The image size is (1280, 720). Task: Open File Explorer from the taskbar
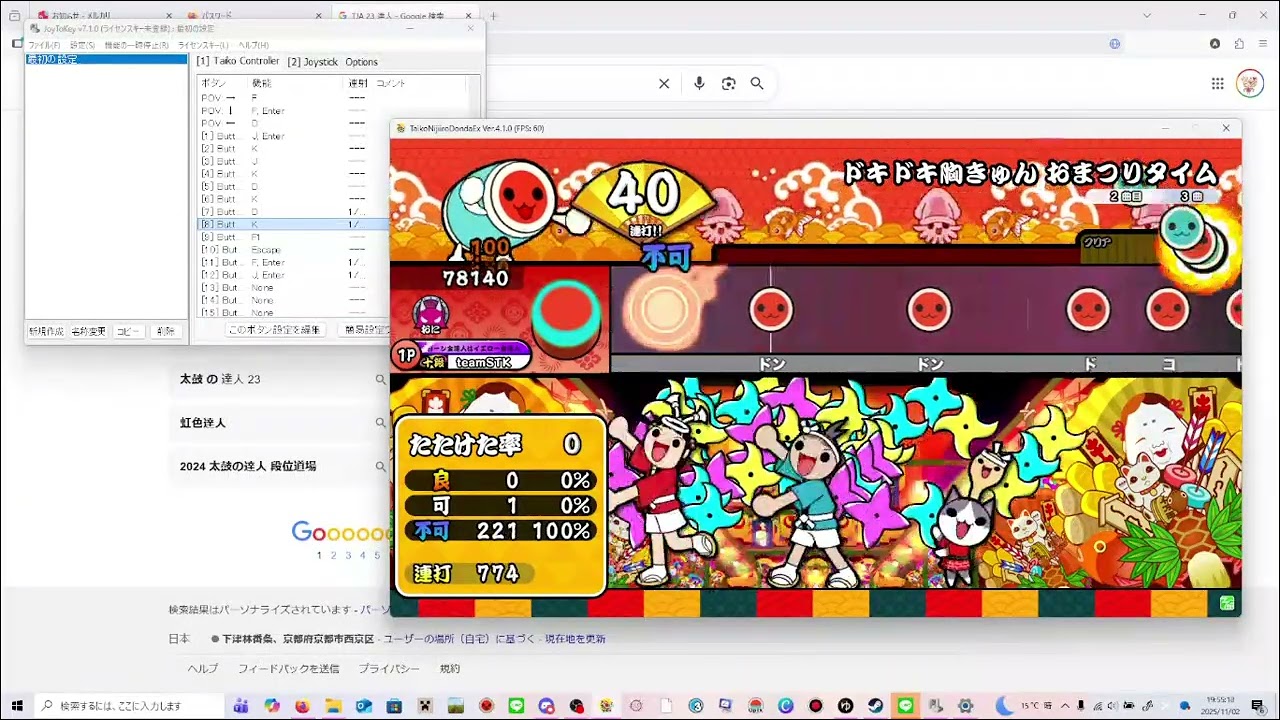click(333, 706)
